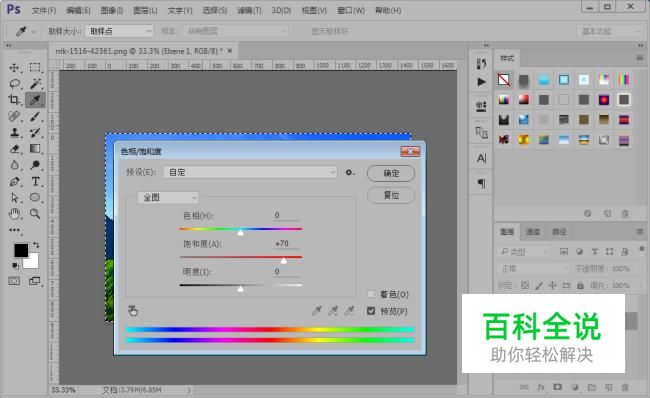This screenshot has height=398, width=650.
Task: Open the Styles panel flyout menu
Action: (x=640, y=58)
